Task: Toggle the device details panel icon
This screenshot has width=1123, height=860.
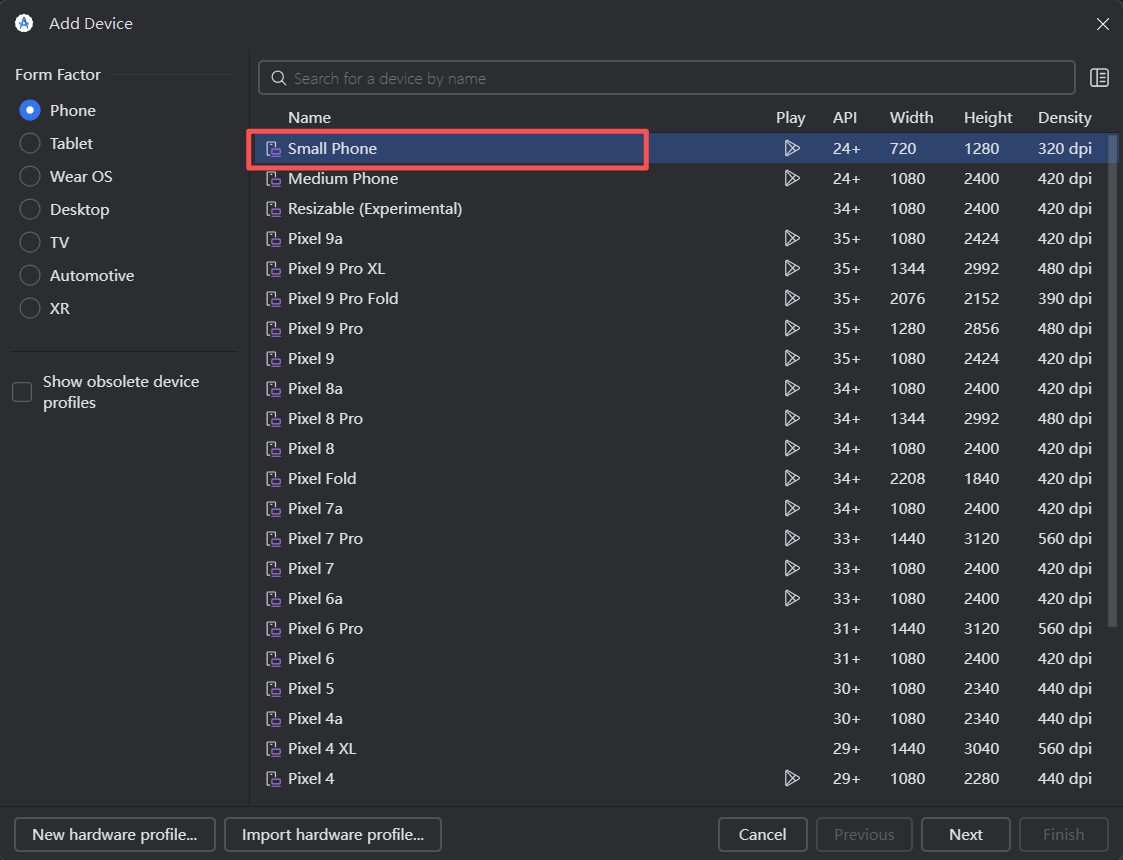Action: click(x=1099, y=78)
